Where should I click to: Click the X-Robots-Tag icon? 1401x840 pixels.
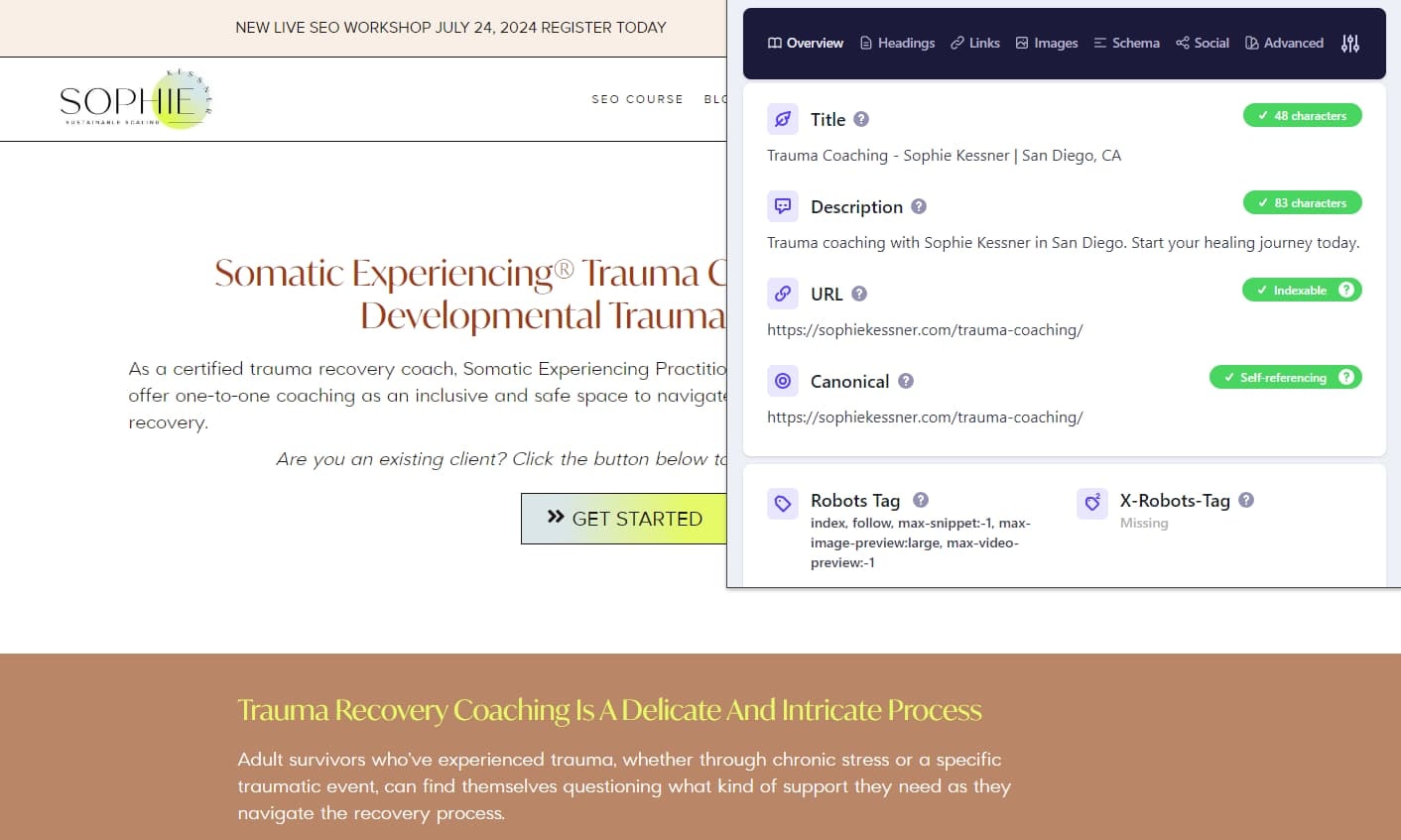pos(1092,503)
